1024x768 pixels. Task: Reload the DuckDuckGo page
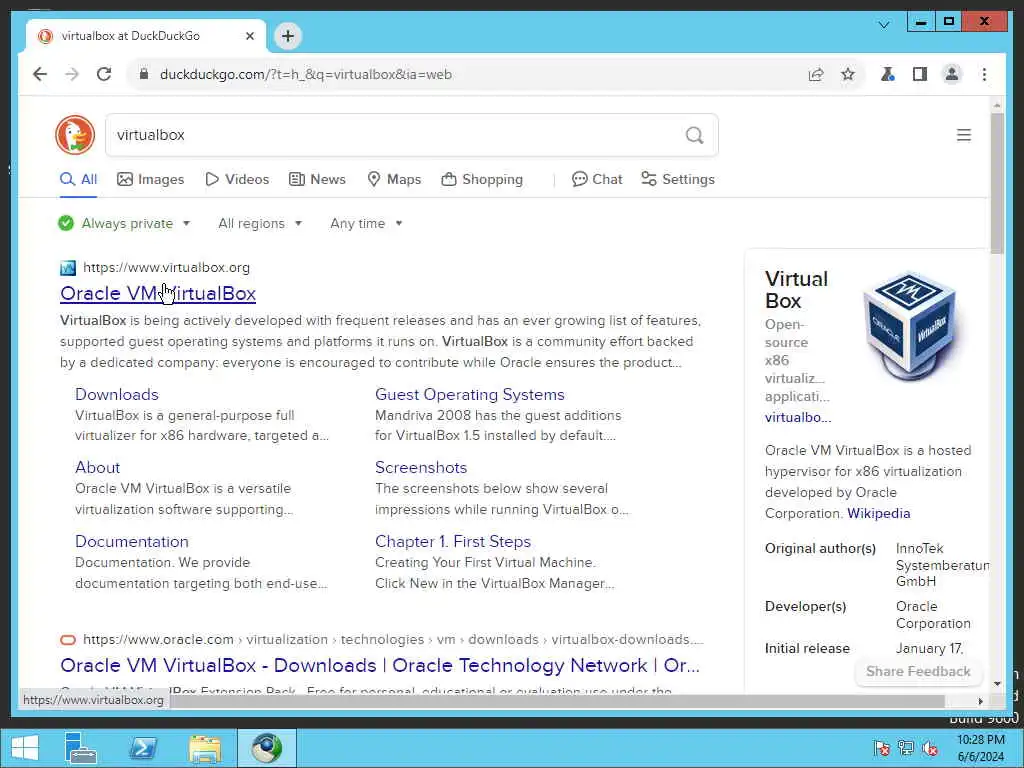104,74
